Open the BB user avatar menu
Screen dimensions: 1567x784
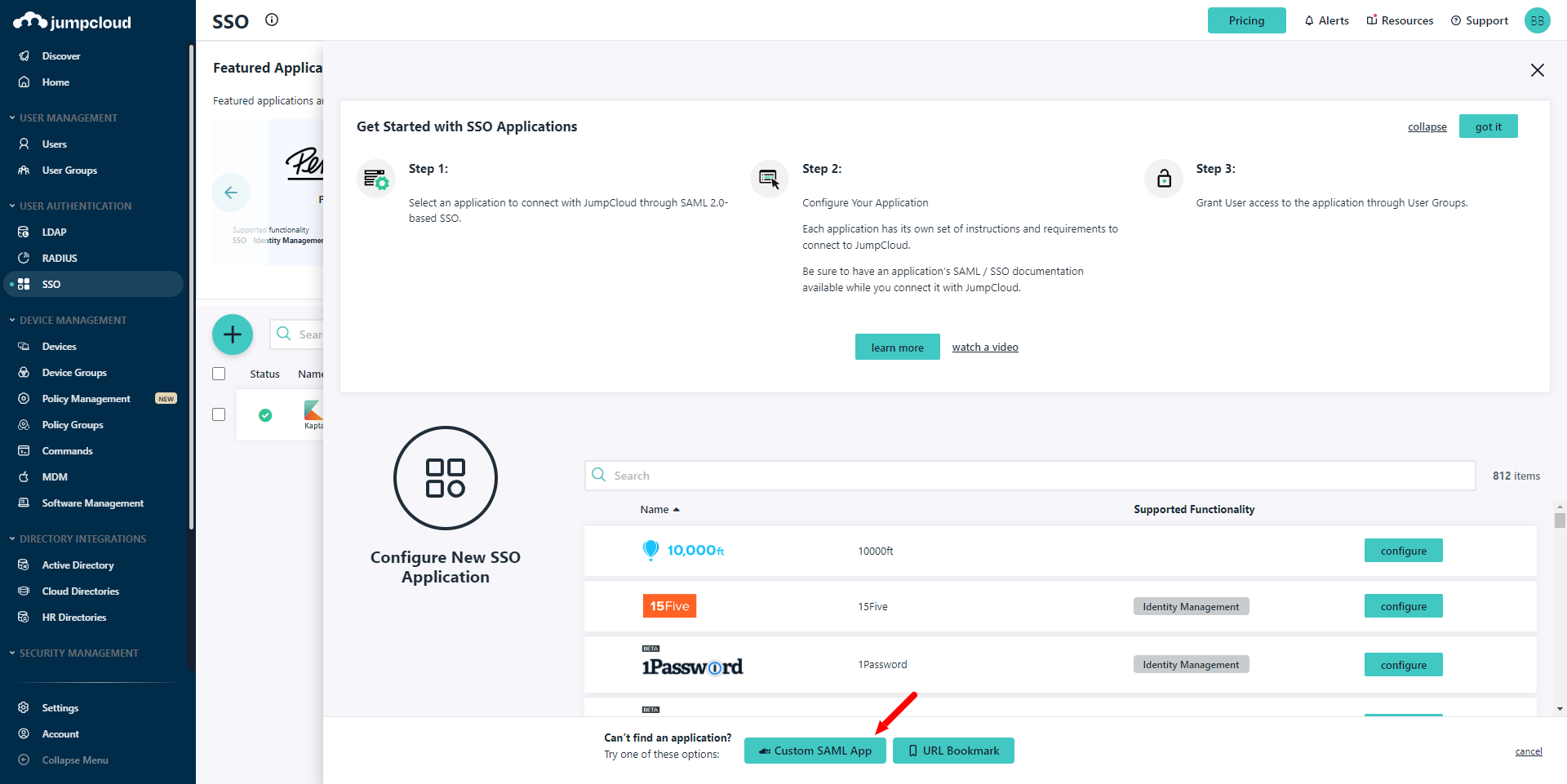tap(1537, 20)
